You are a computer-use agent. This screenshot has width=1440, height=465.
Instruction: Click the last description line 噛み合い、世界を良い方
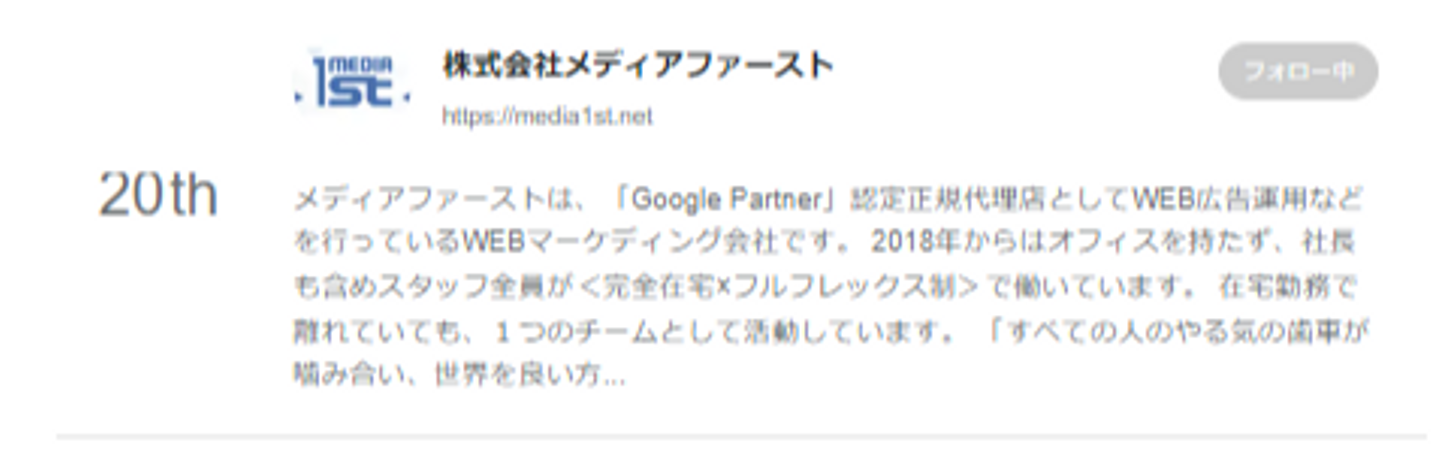pos(460,377)
